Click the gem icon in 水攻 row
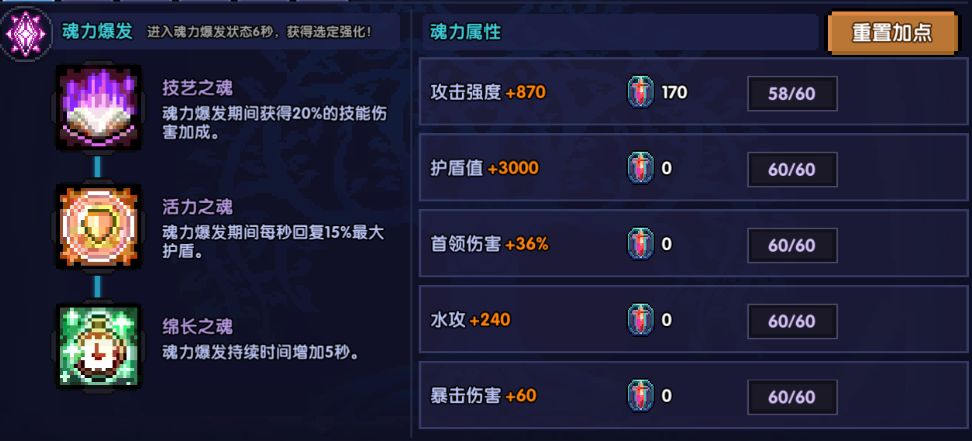The image size is (972, 441). 640,320
